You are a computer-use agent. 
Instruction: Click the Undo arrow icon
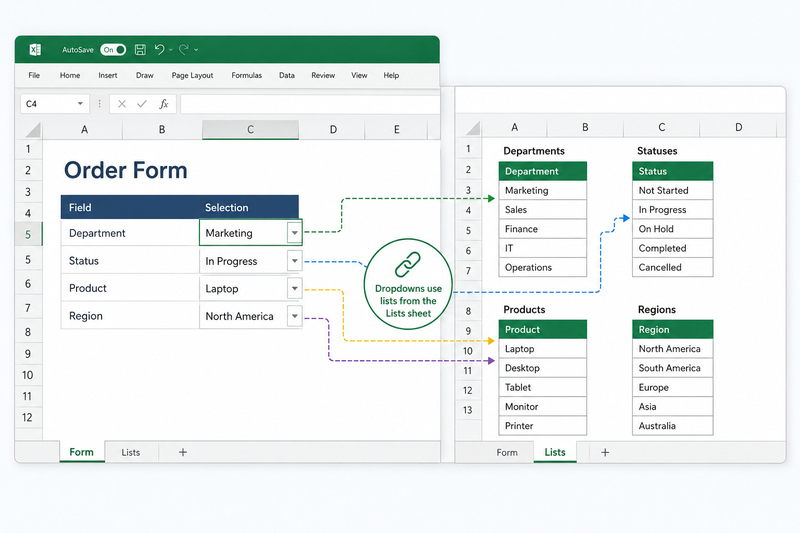pos(160,49)
